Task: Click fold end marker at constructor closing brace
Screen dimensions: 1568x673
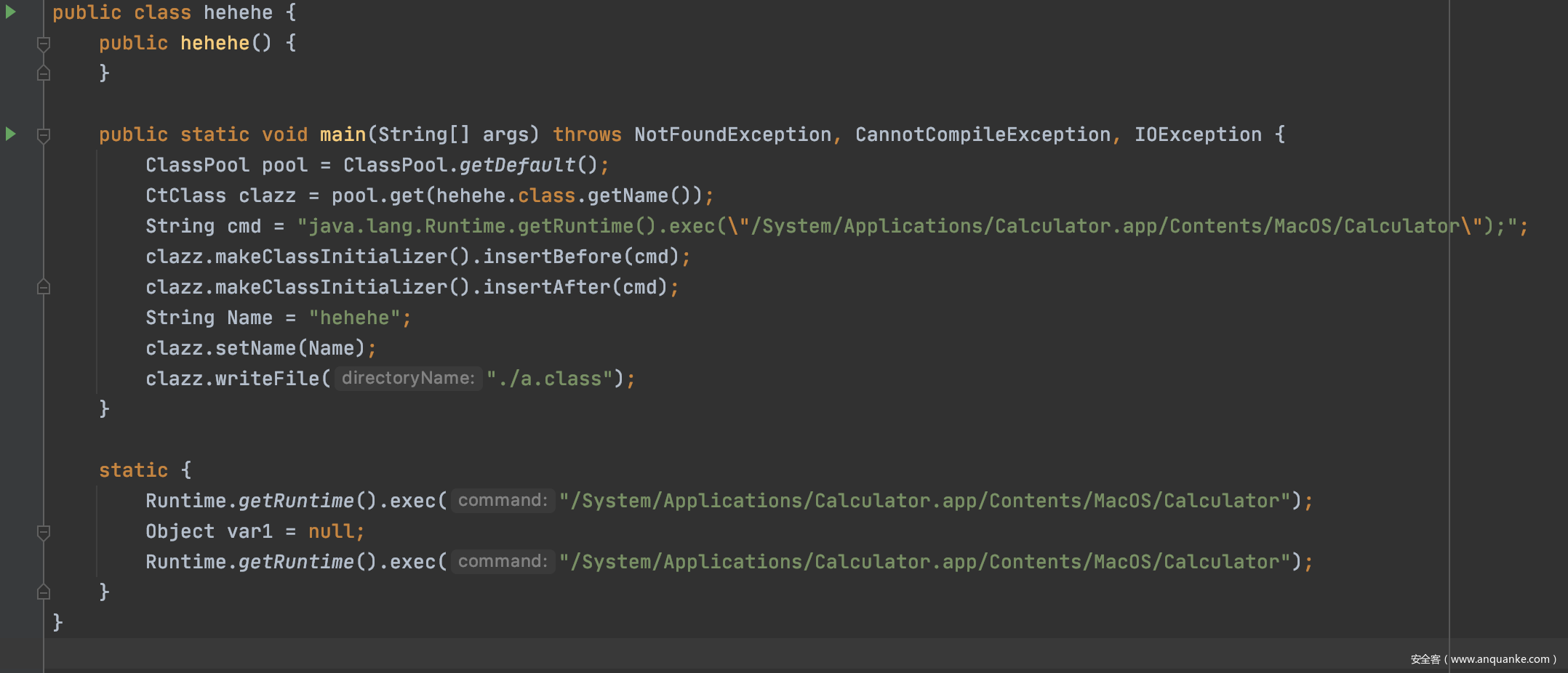Action: pos(44,73)
